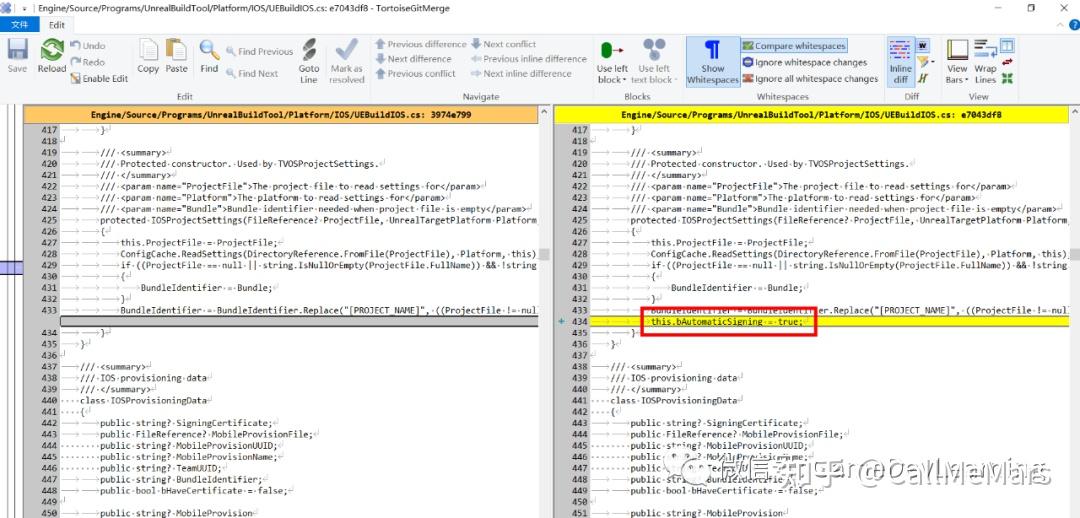Click Mark as resolved
Viewport: 1080px width, 518px height.
pos(346,61)
